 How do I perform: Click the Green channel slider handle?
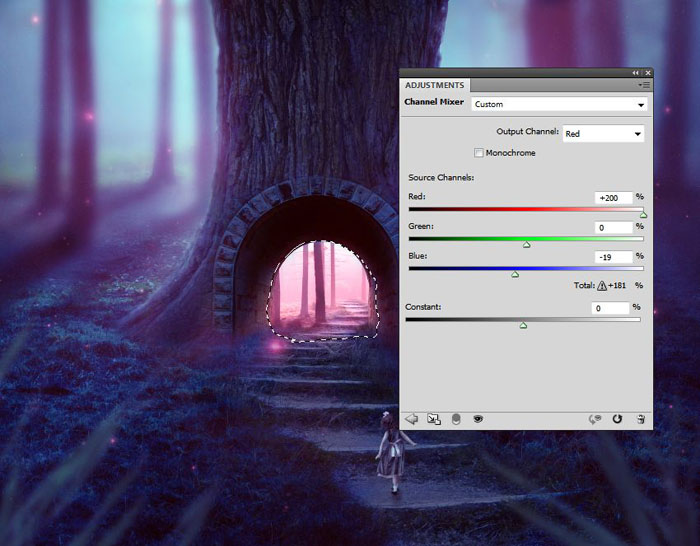527,244
